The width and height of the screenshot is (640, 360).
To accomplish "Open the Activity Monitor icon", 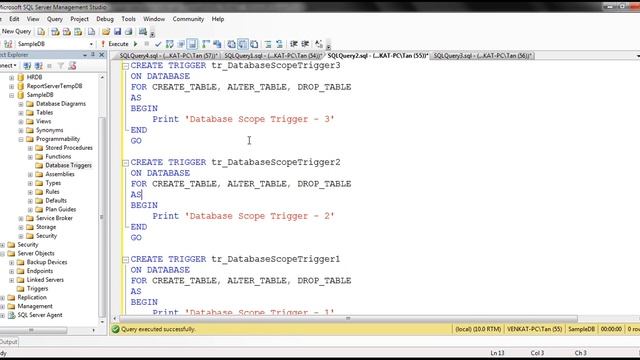I will point(142,31).
